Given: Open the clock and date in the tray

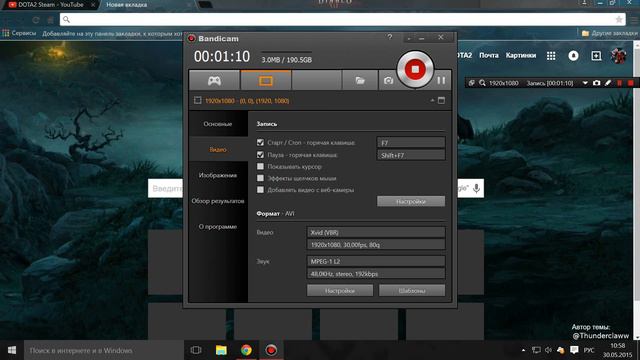Looking at the screenshot, I should (618, 350).
